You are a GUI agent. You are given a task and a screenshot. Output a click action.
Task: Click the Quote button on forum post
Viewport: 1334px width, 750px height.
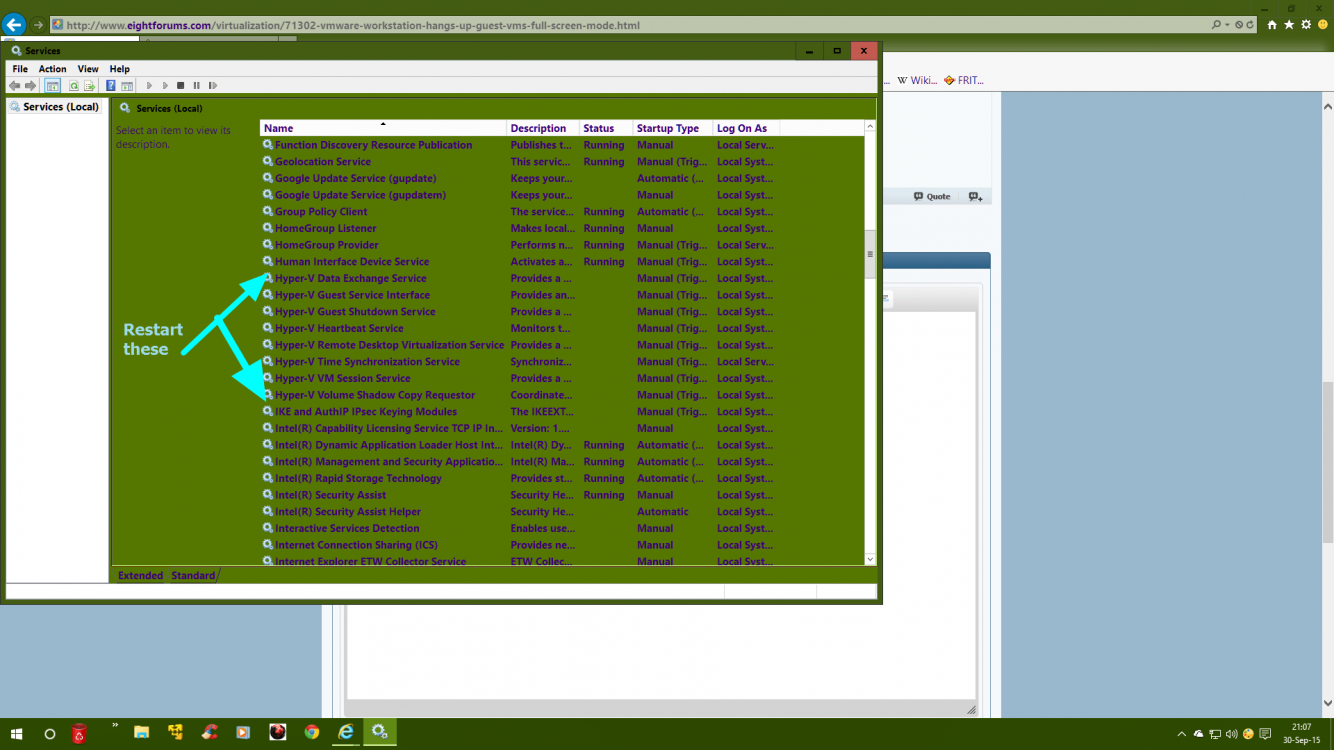coord(932,197)
